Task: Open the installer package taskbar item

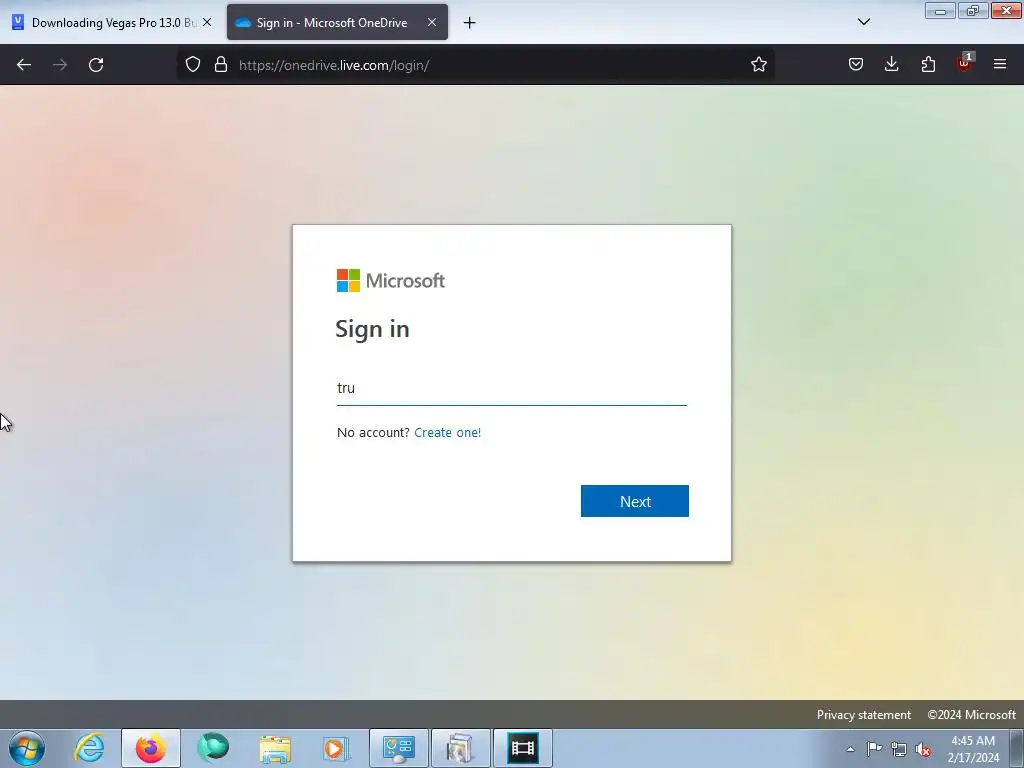Action: pos(460,748)
